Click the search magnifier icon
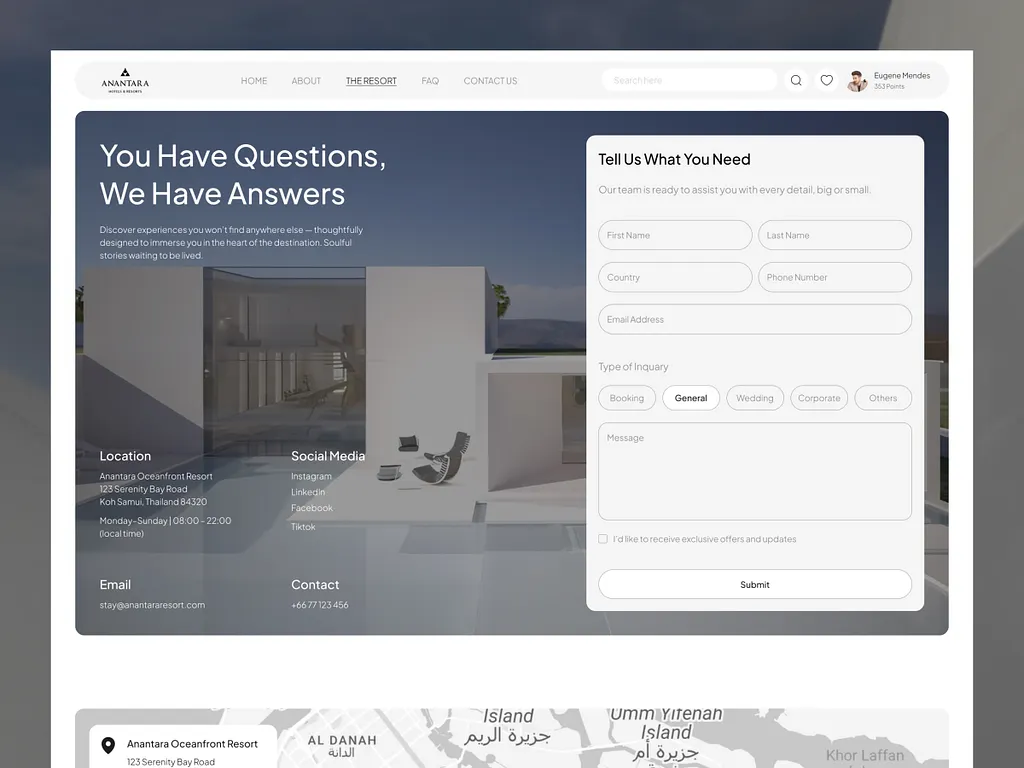1024x768 pixels. (796, 81)
